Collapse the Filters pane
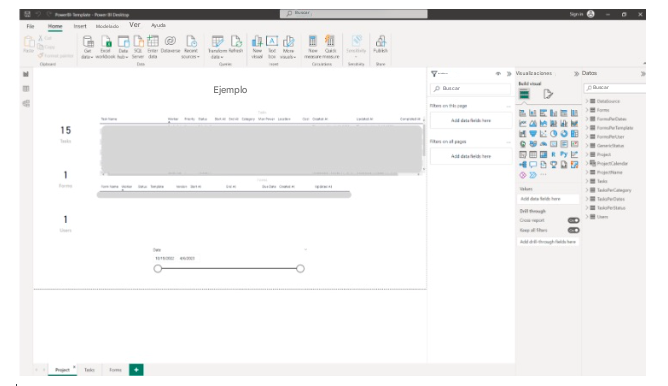Image resolution: width=668 pixels, height=386 pixels. (509, 74)
